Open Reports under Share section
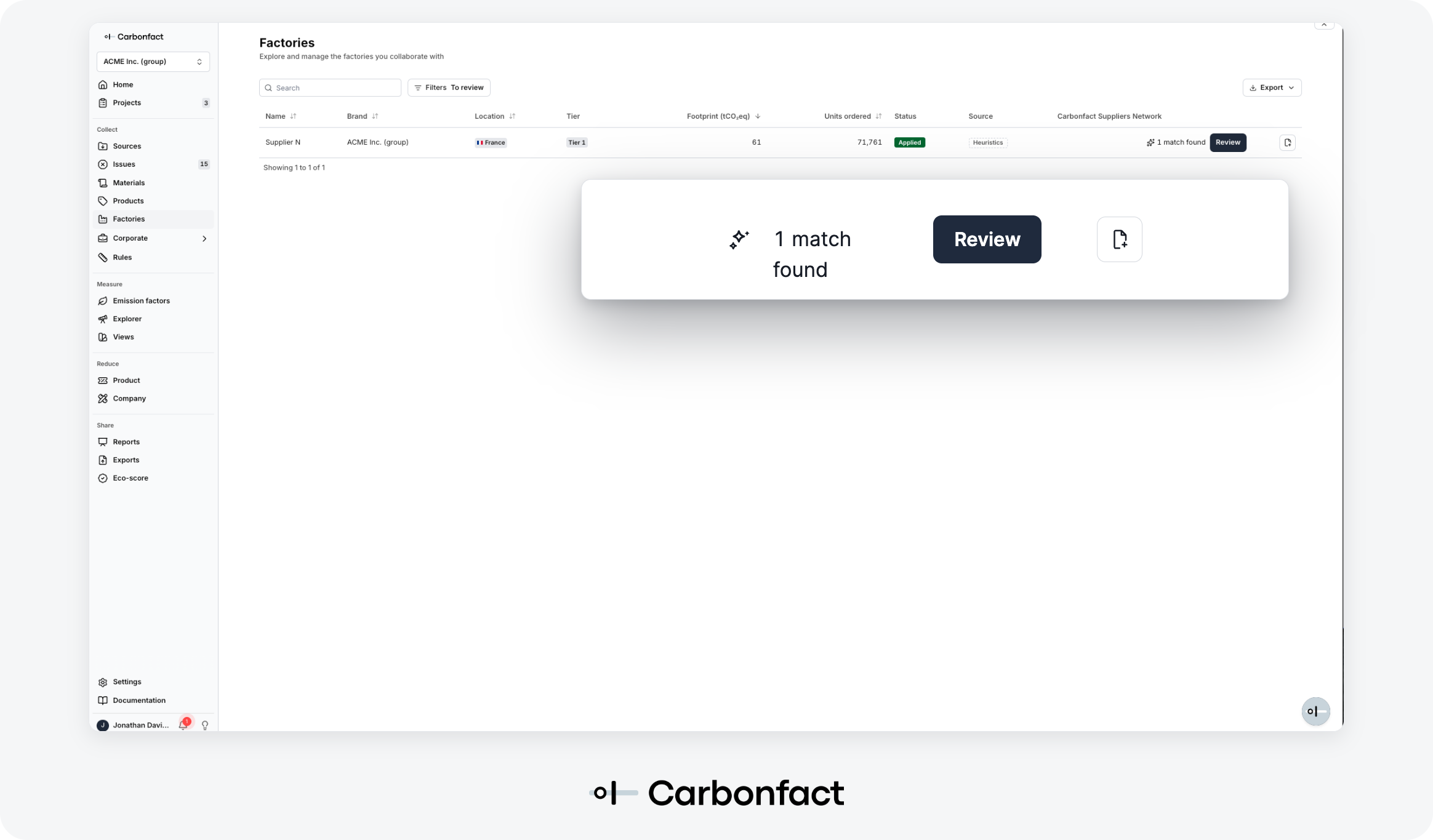The height and width of the screenshot is (840, 1433). (x=153, y=442)
